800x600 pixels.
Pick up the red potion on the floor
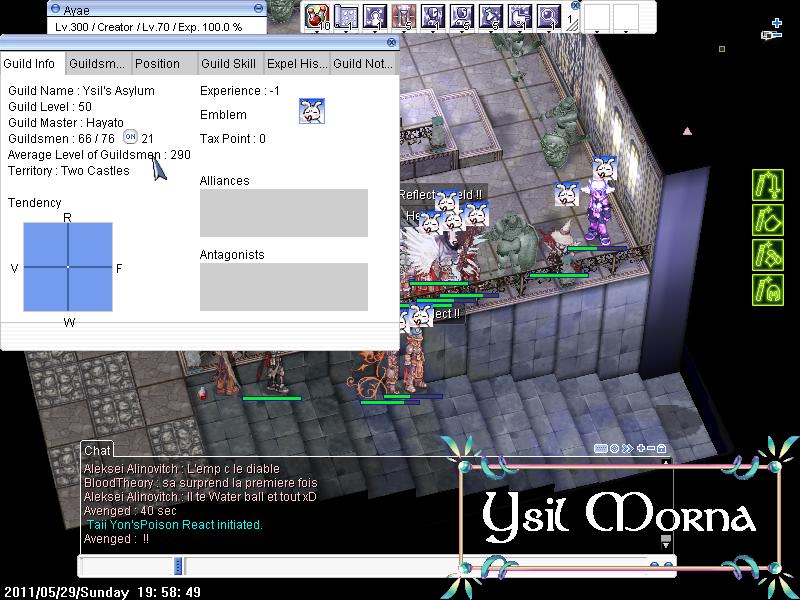[x=203, y=393]
